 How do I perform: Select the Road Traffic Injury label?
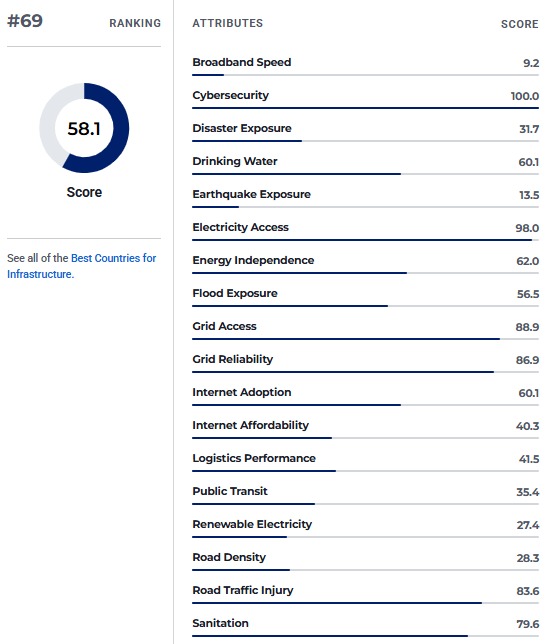(x=243, y=590)
